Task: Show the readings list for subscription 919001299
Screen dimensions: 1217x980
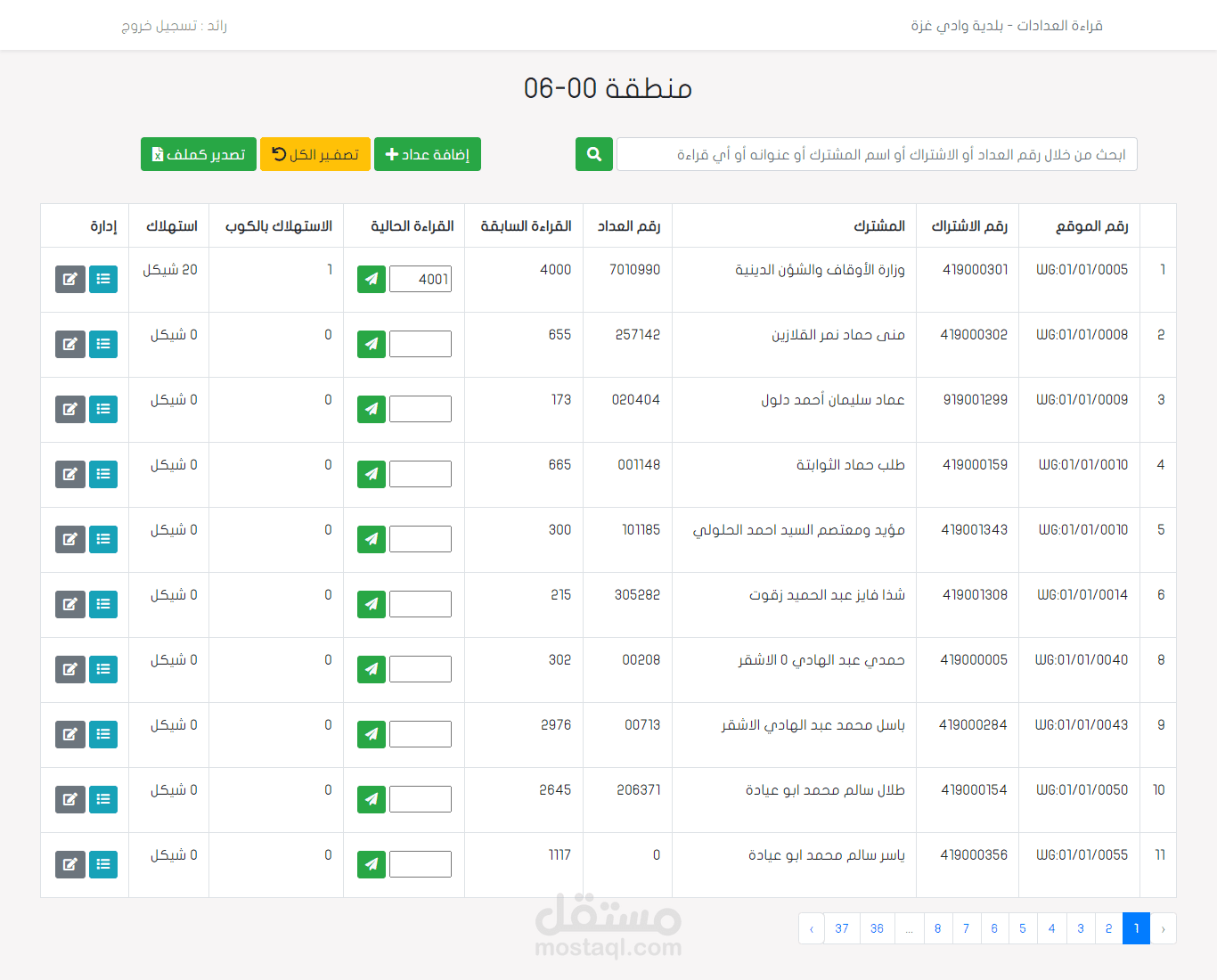Action: [103, 409]
